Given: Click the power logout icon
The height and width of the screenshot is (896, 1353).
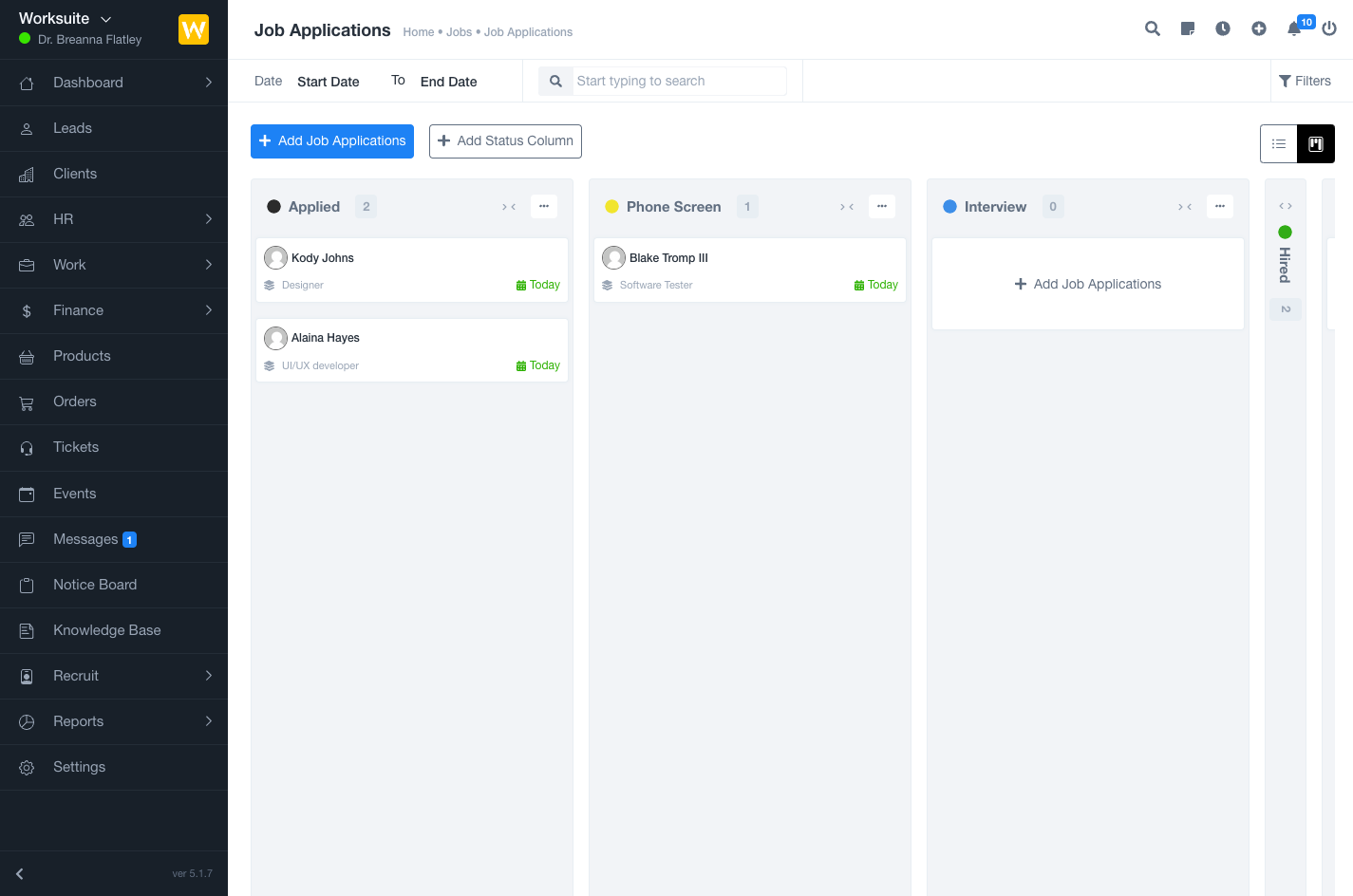Looking at the screenshot, I should point(1329,28).
